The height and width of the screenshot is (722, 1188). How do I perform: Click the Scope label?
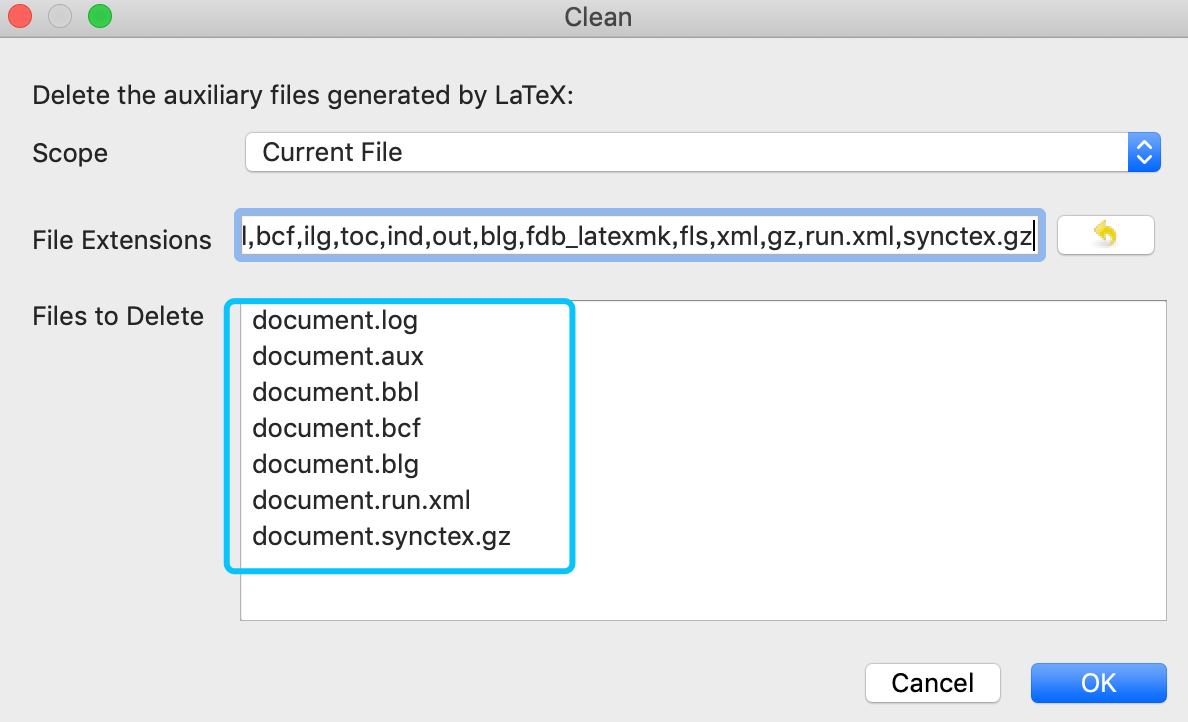click(x=70, y=154)
